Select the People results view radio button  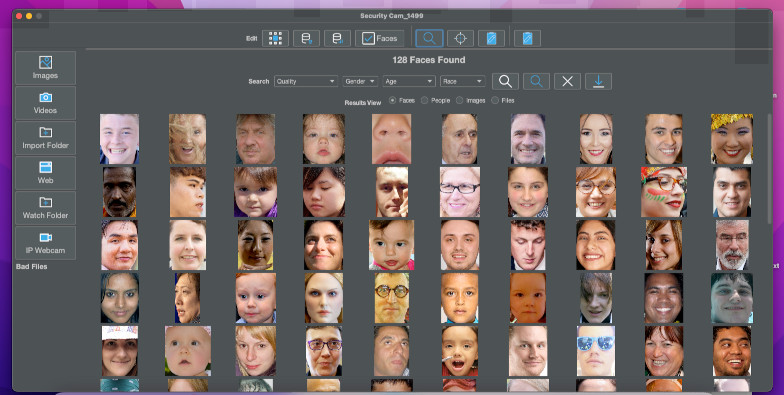click(424, 100)
